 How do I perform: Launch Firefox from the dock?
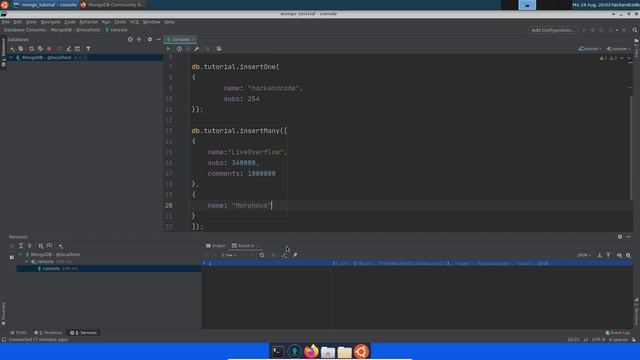click(x=311, y=351)
